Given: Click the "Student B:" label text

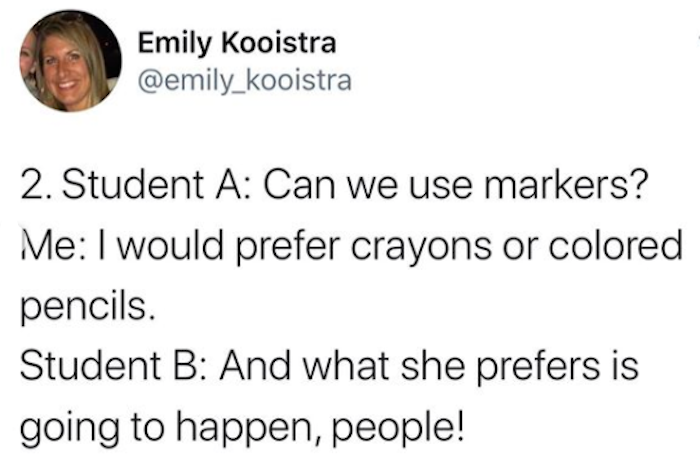Looking at the screenshot, I should pos(113,366).
